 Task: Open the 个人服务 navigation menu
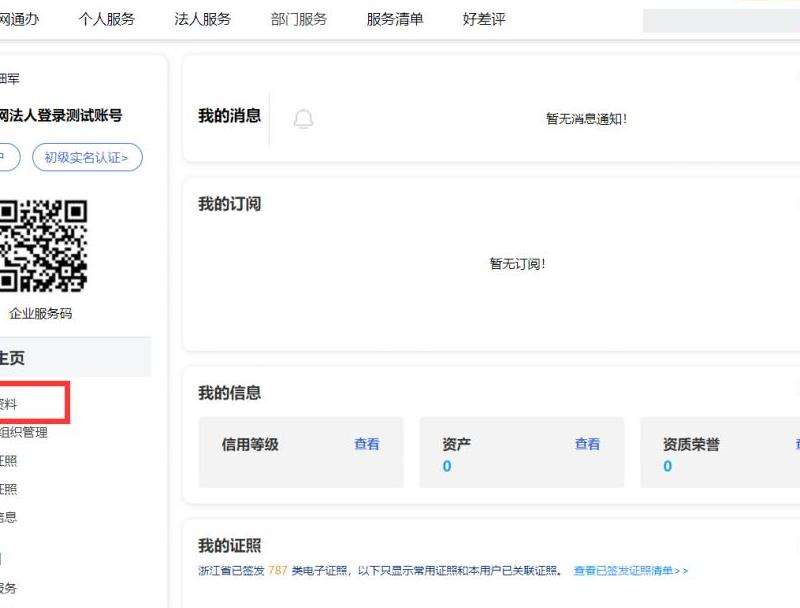coord(106,19)
